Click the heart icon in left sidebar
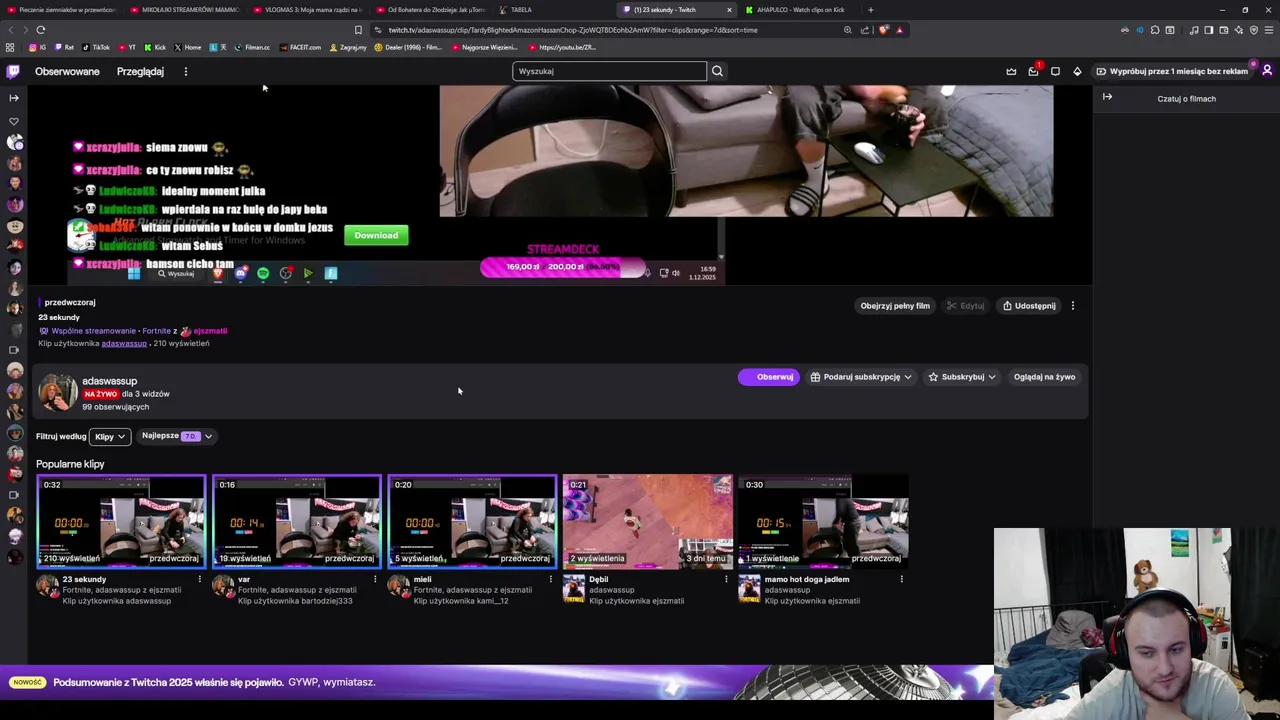Screen dimensions: 1280x720 coord(14,121)
